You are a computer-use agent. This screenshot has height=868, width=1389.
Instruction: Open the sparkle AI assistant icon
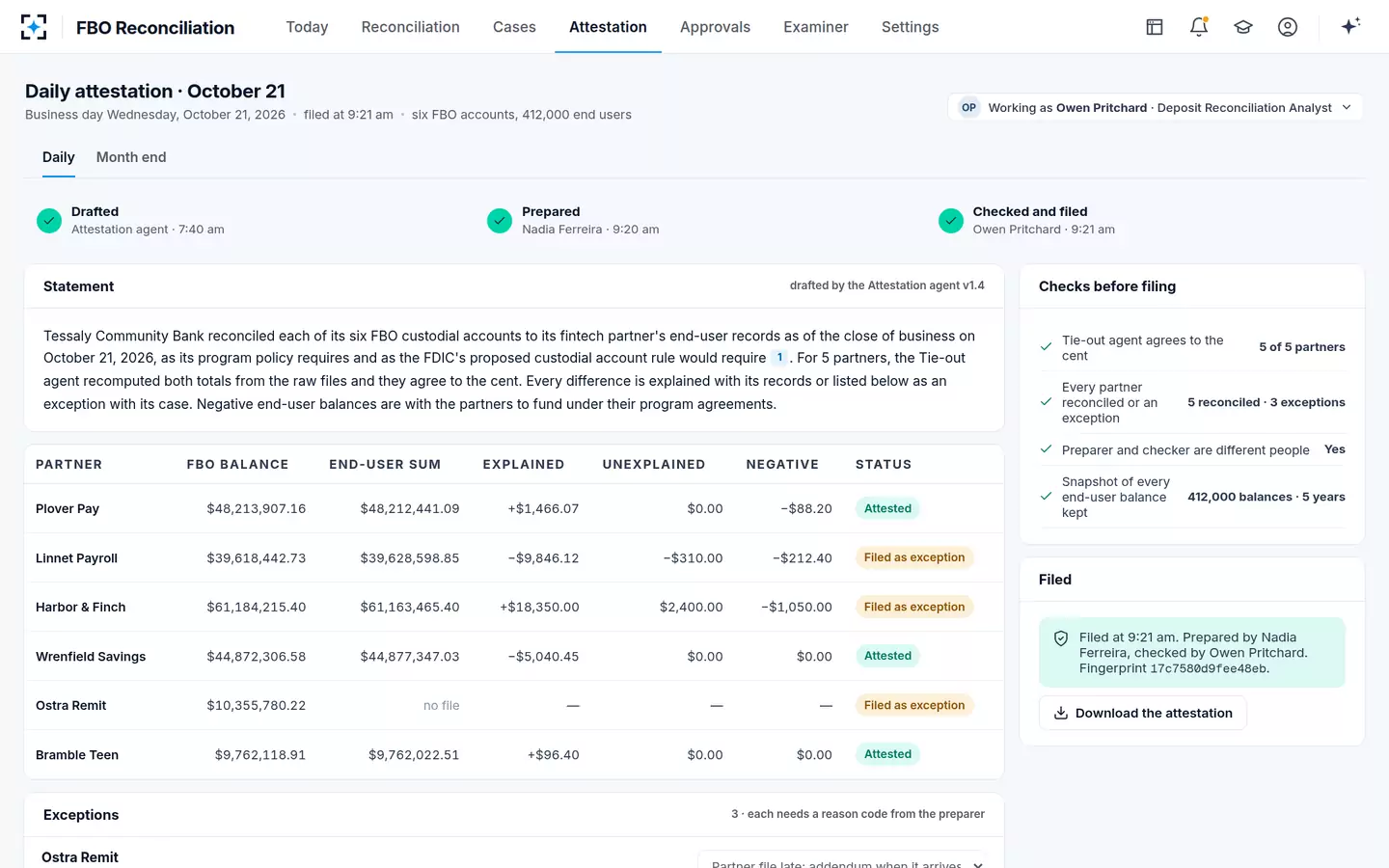tap(1350, 26)
